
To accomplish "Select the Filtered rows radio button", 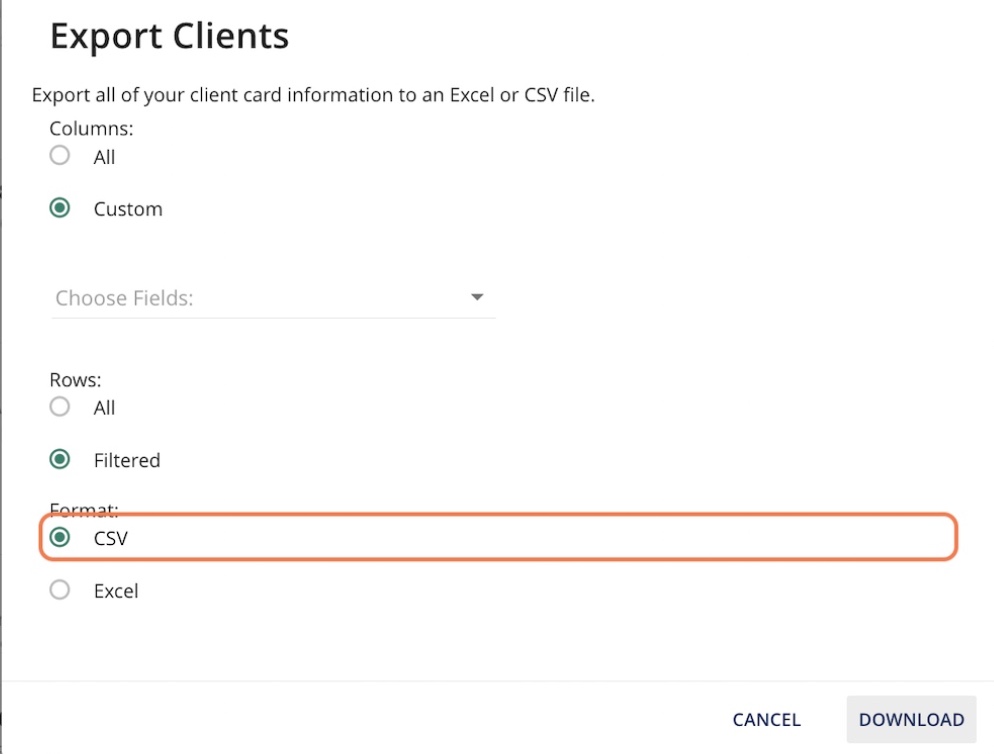I will coord(60,459).
